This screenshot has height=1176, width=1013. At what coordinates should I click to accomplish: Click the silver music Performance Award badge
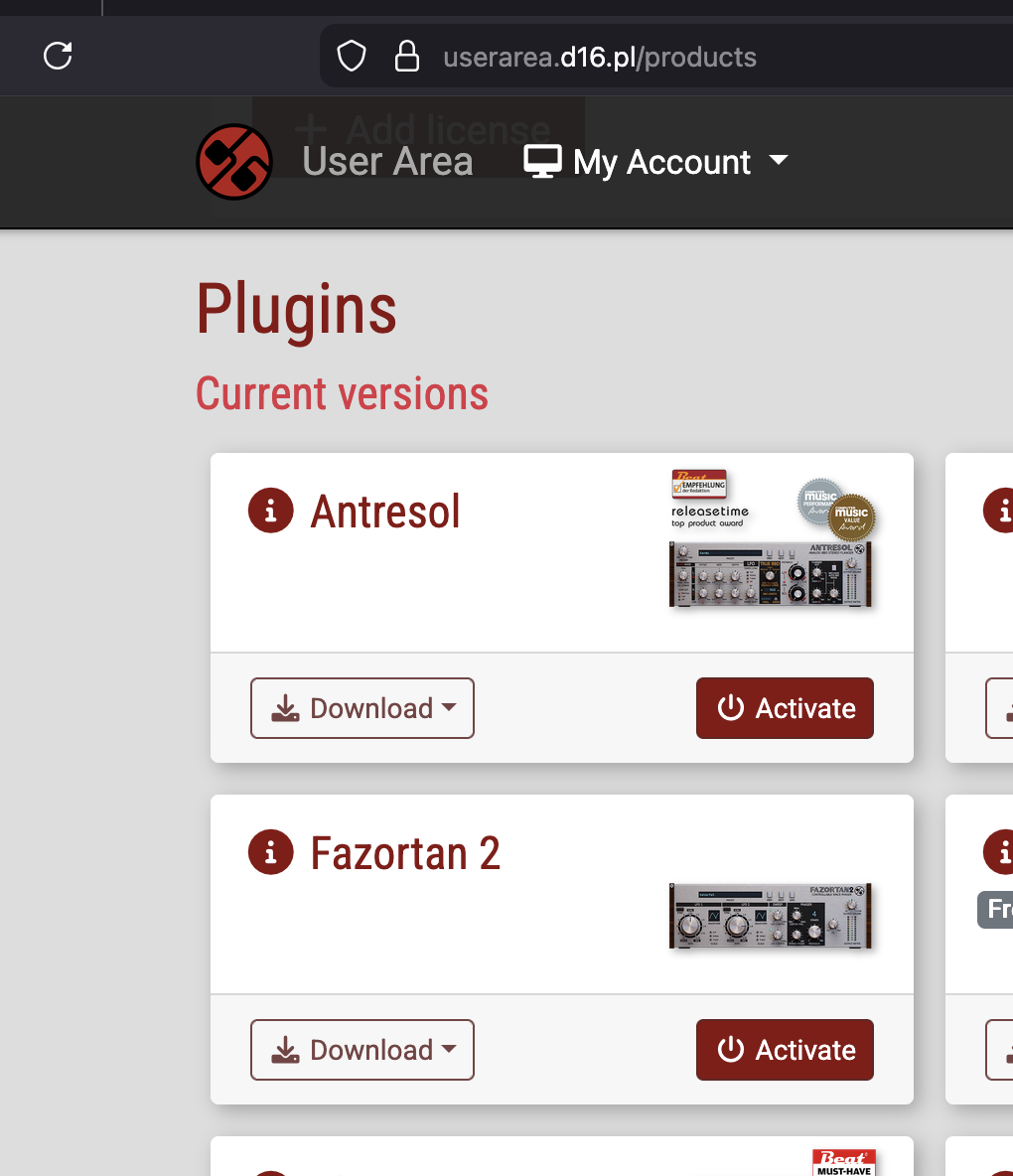(816, 500)
